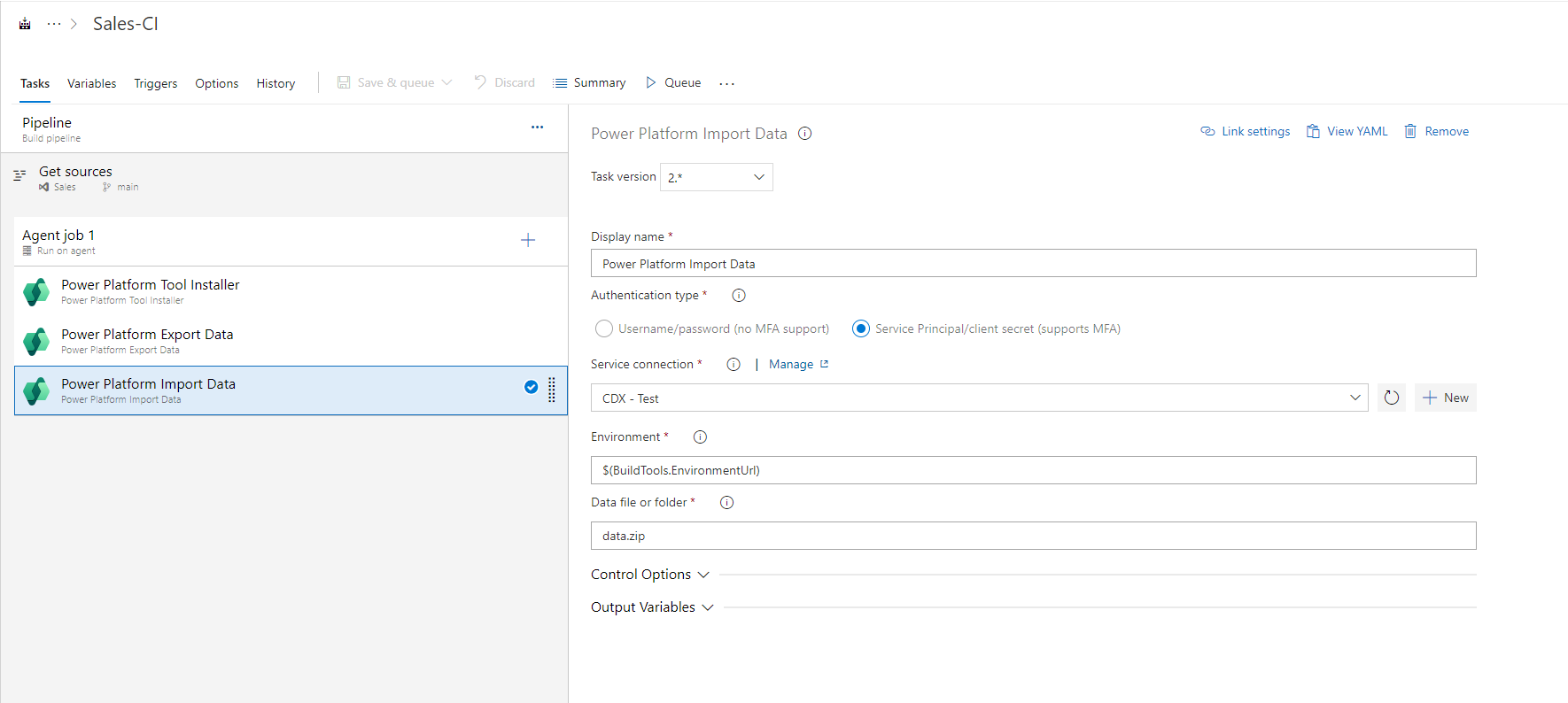Refresh the service connection list

tap(1392, 398)
